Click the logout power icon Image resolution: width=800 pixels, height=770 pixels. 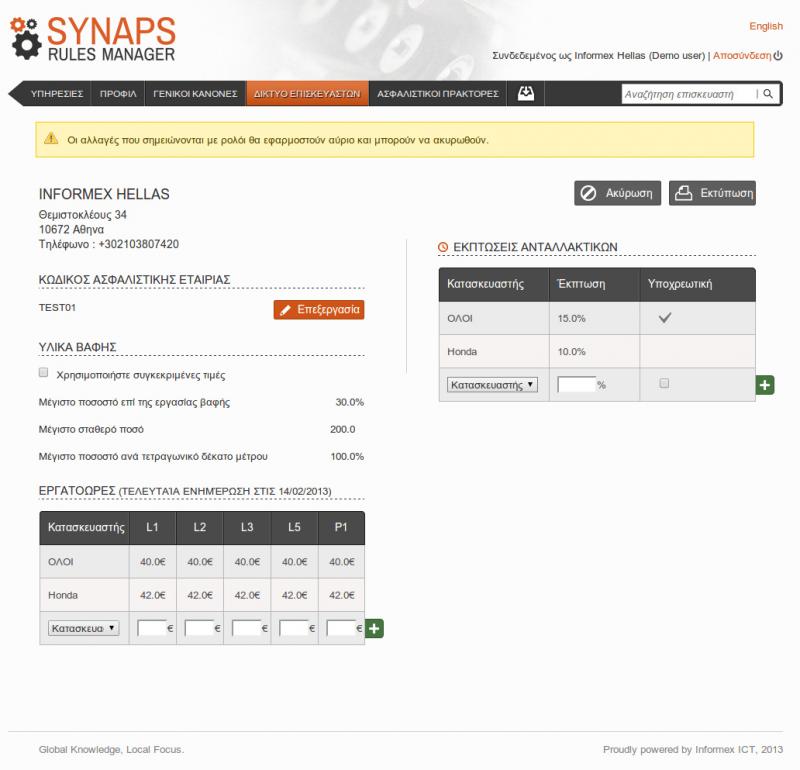(778, 56)
